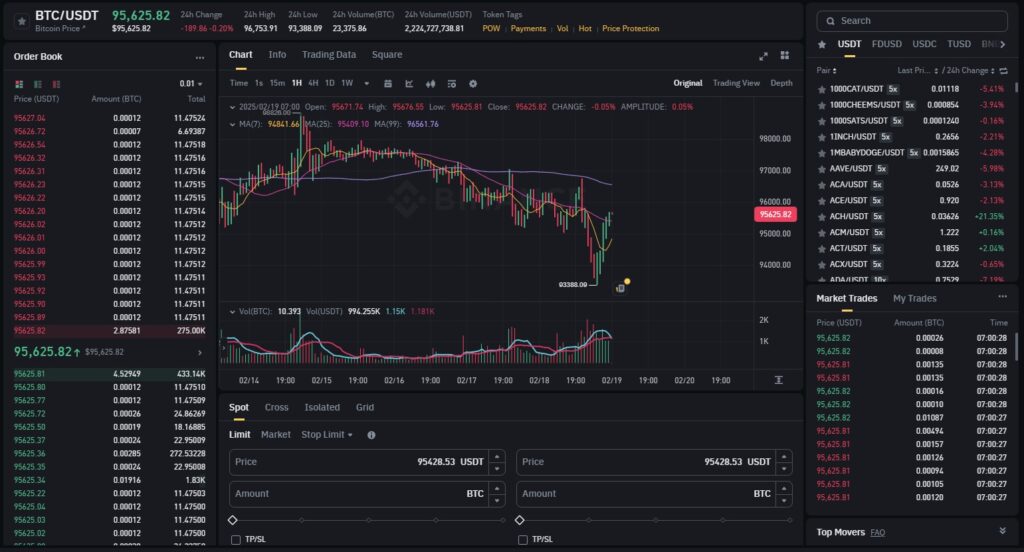Select the FDUSD market tab
Screen dimensions: 1024x552
[887, 44]
